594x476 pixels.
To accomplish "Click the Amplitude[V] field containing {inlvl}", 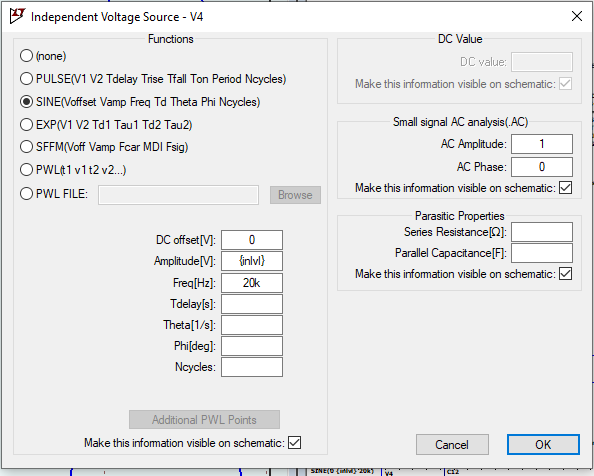I will (x=252, y=261).
